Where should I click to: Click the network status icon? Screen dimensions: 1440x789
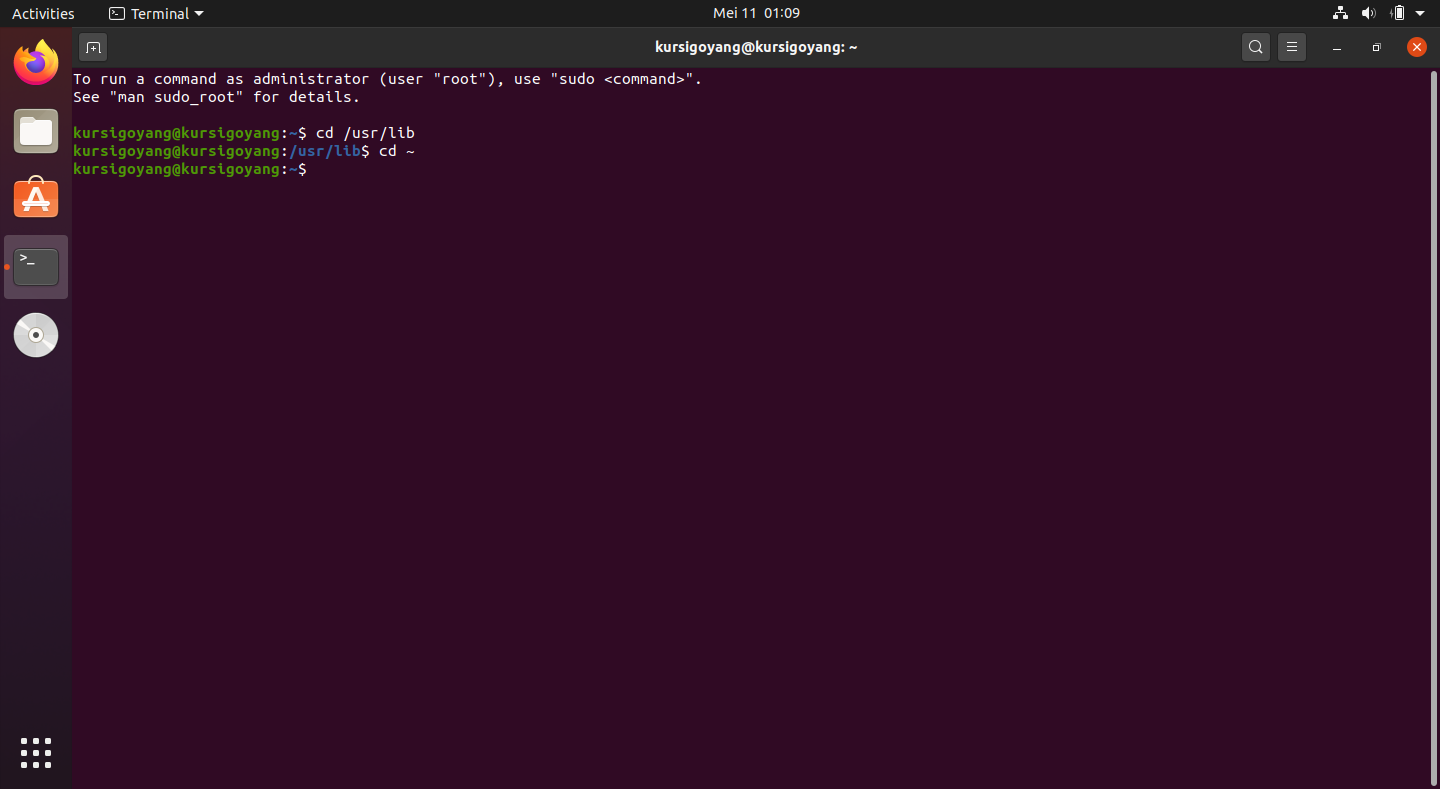tap(1341, 13)
